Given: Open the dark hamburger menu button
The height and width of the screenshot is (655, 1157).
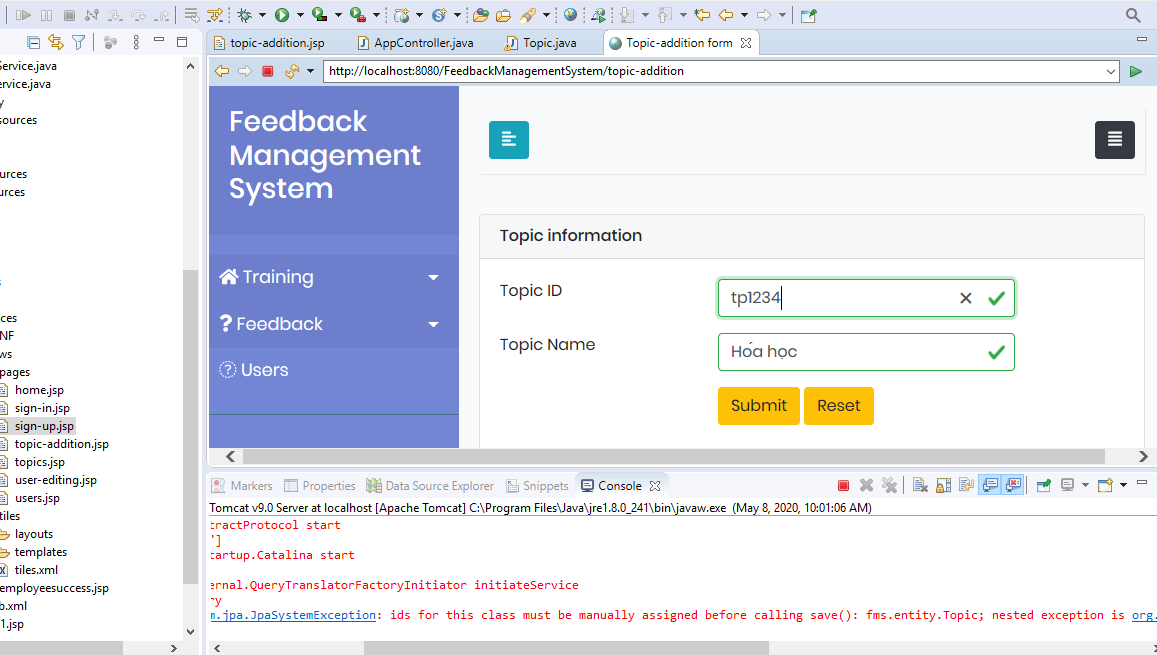Looking at the screenshot, I should (x=1114, y=140).
